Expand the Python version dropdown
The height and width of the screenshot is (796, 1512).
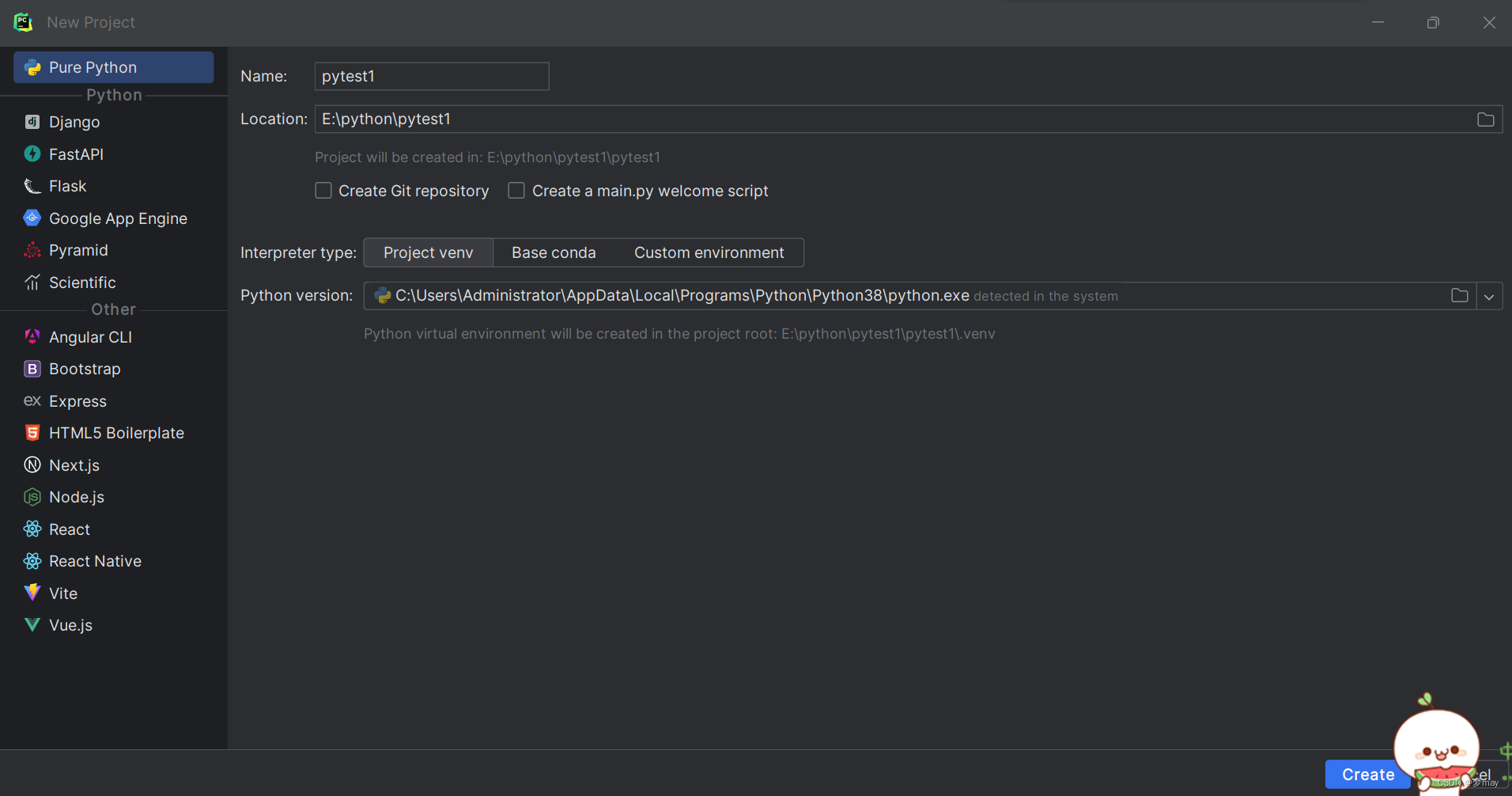(1489, 295)
